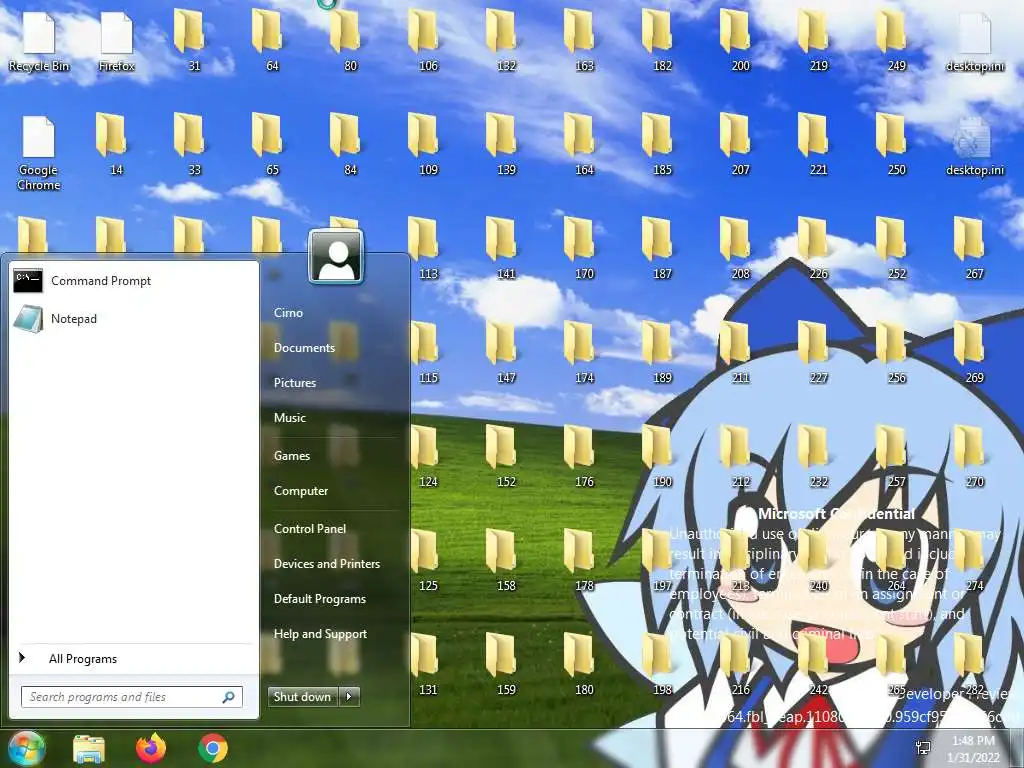
Task: Expand All Programs list
Action: (134, 658)
